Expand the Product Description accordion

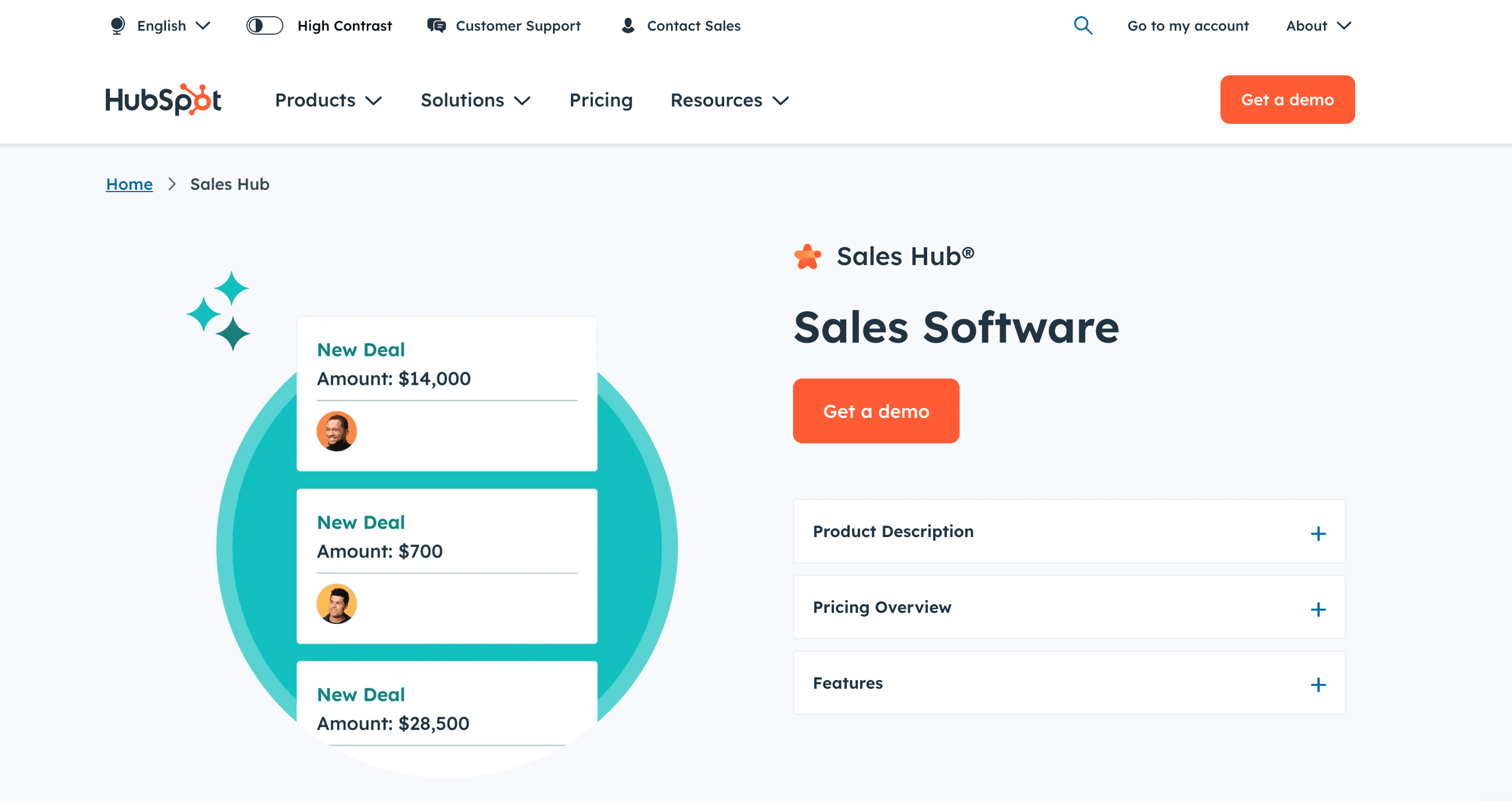(1069, 531)
